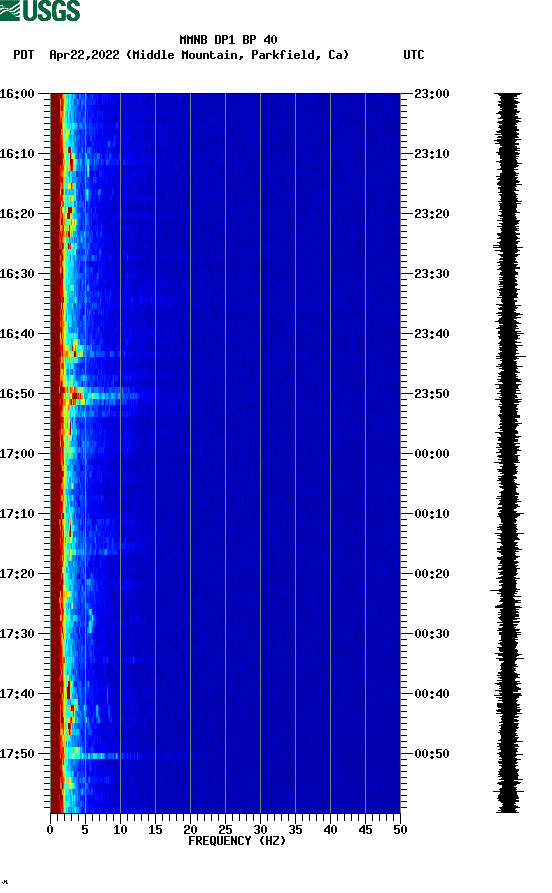Click the date 'Apr22,2022' in header

tap(84, 55)
